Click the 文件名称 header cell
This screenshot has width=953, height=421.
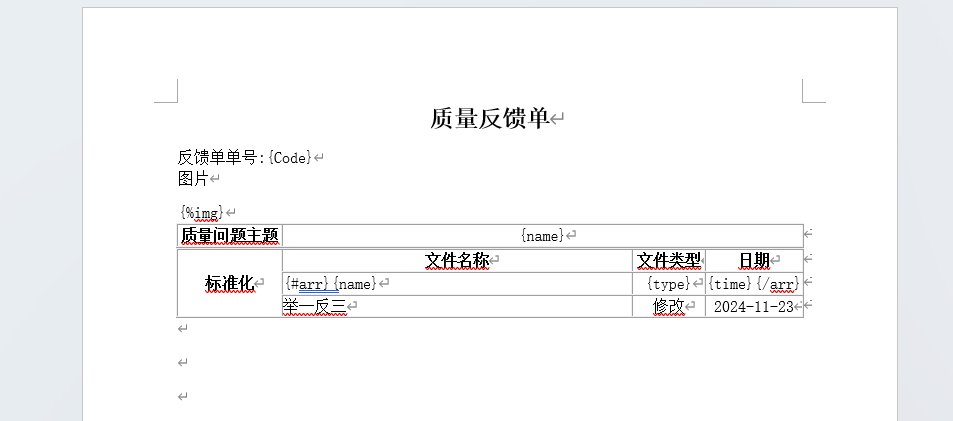click(x=457, y=261)
